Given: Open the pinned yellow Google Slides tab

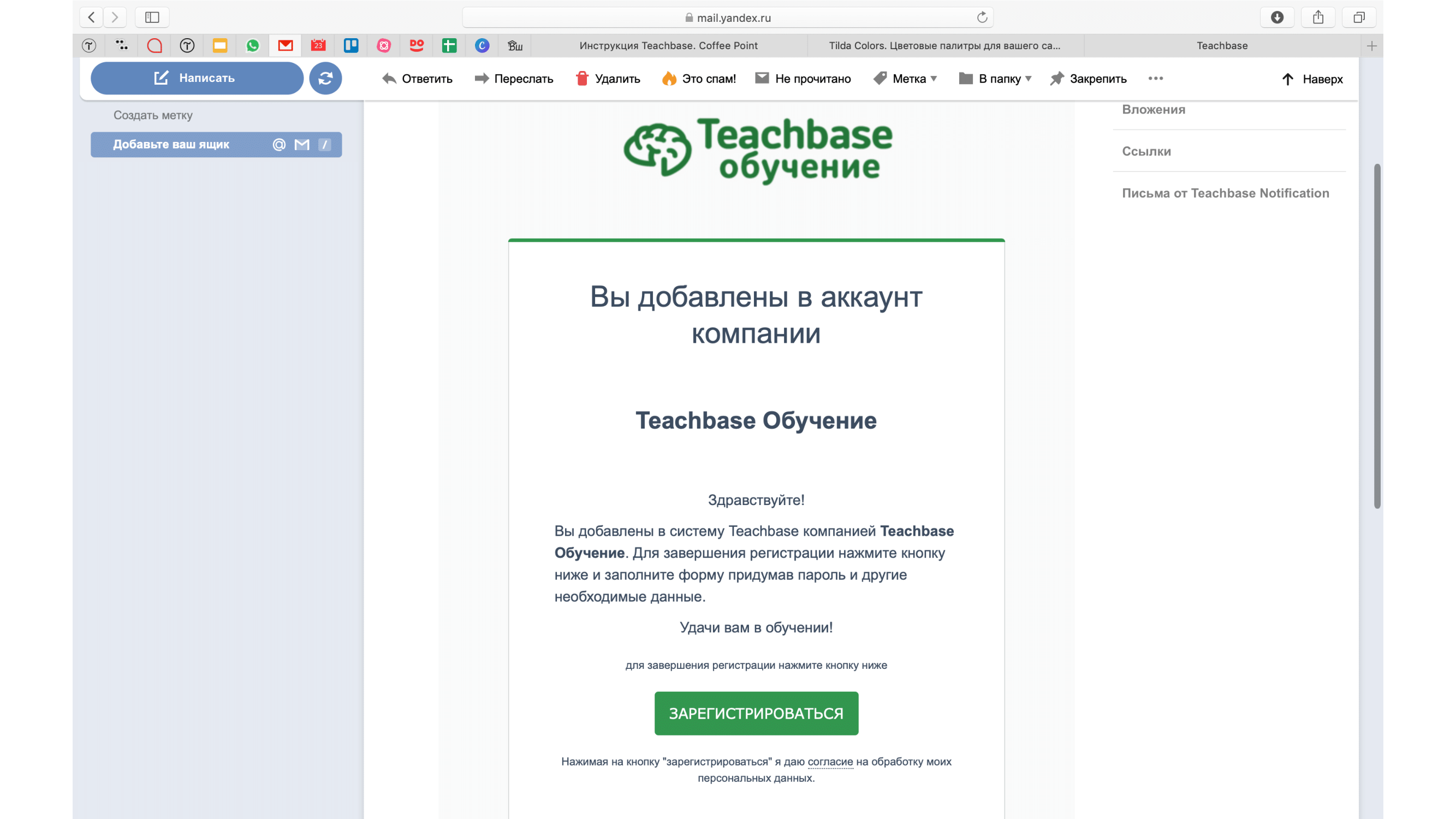Looking at the screenshot, I should click(220, 46).
